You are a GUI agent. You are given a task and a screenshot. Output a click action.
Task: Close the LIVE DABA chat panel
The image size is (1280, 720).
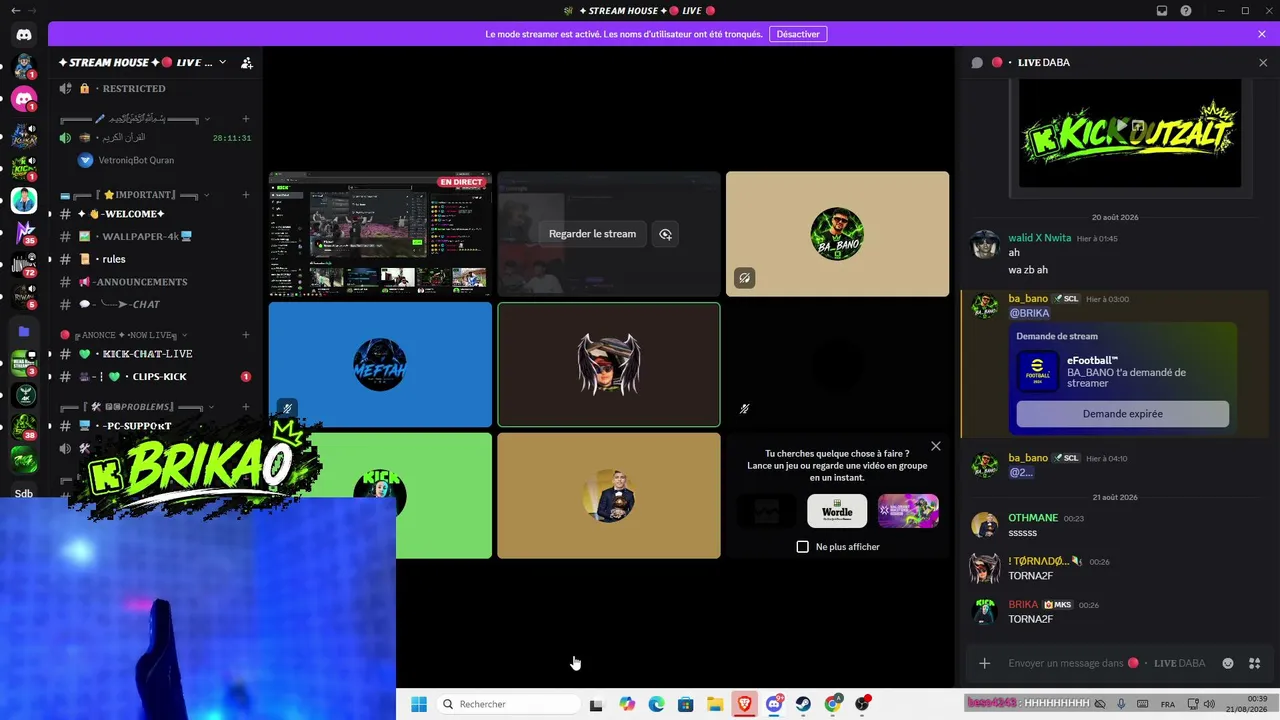pos(1263,62)
